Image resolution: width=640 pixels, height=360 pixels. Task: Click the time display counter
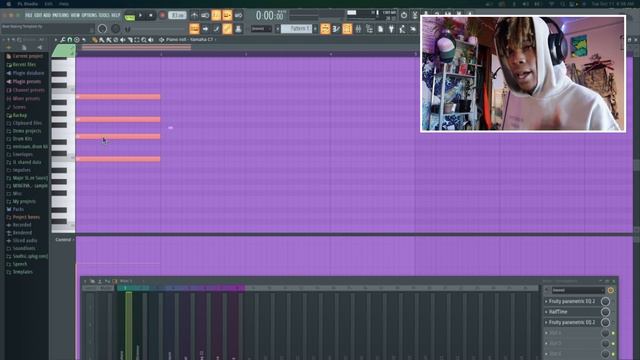point(269,16)
